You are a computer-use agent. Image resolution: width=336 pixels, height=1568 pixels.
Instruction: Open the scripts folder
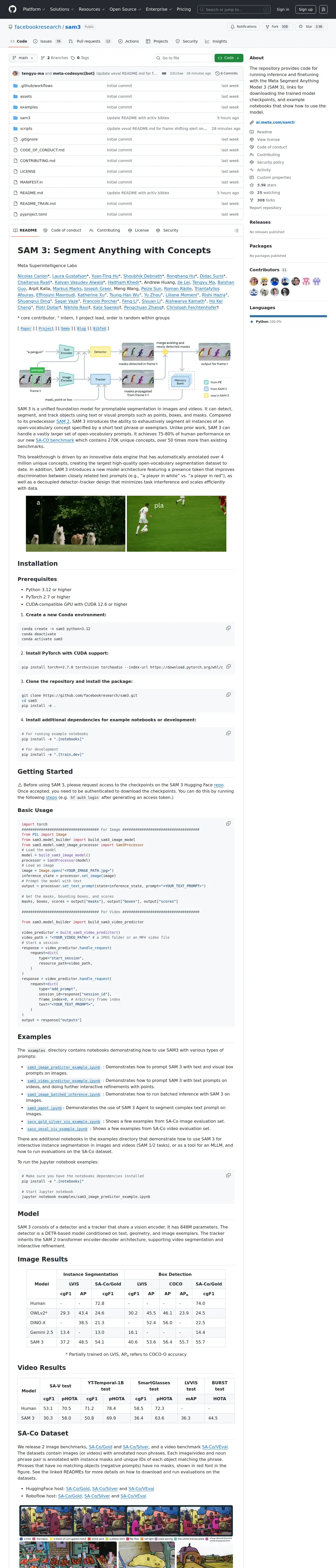coord(26,128)
